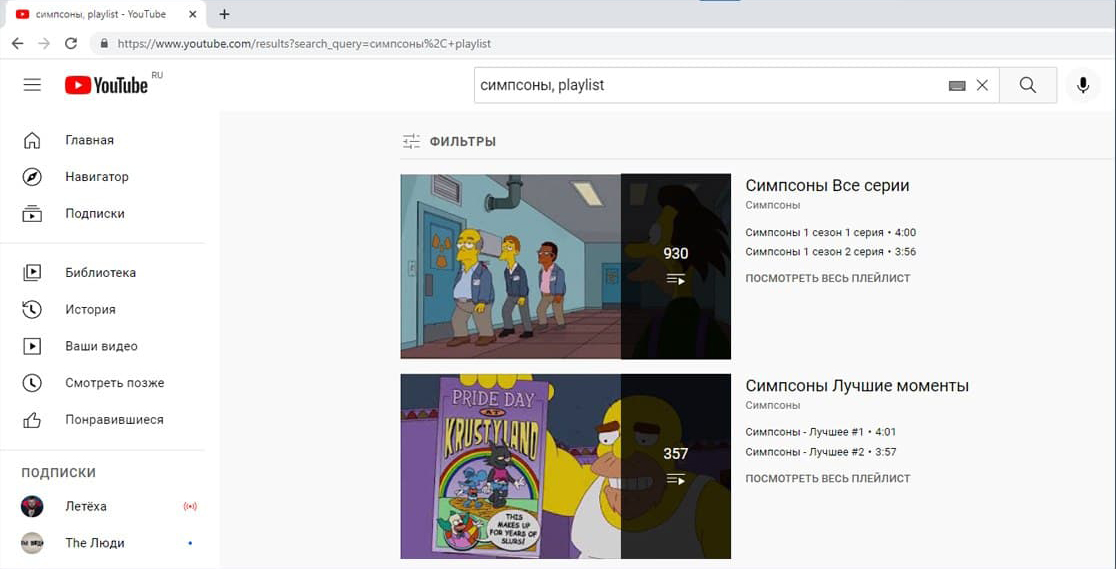
Task: Open Симпсоны channel under Лучшие моменты
Action: [772, 405]
